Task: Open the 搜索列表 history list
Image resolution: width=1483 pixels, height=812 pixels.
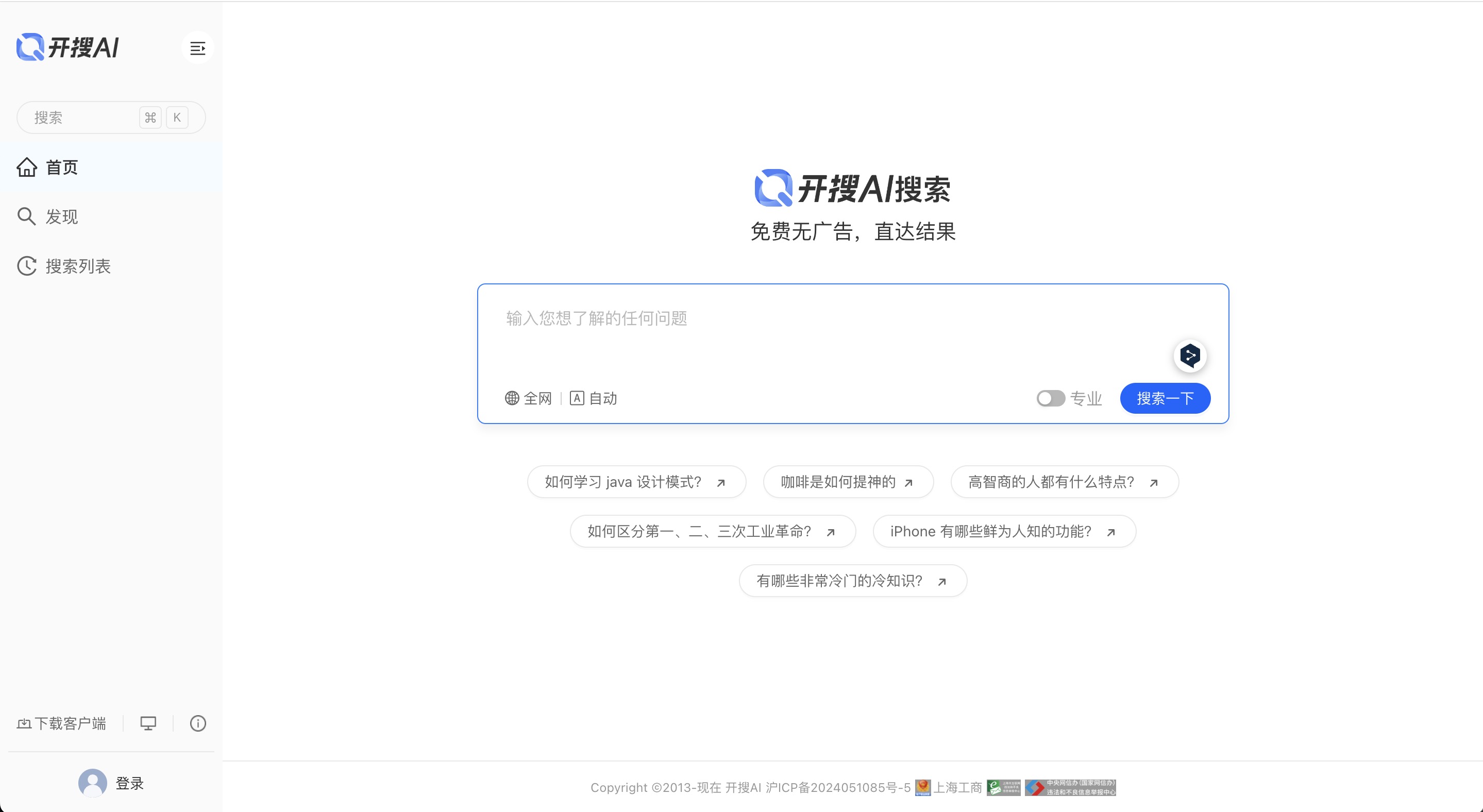Action: tap(111, 266)
